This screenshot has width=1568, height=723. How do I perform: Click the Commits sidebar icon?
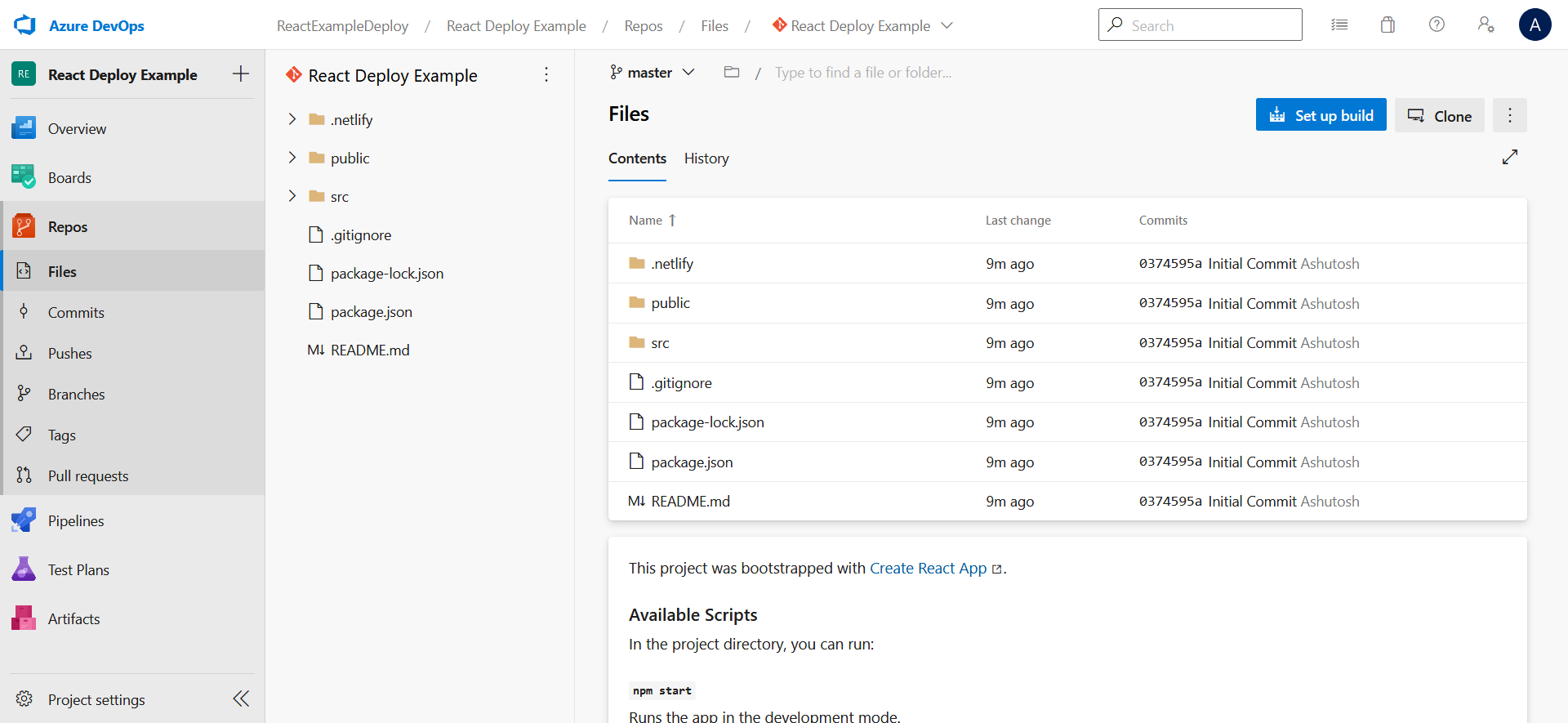(x=24, y=311)
